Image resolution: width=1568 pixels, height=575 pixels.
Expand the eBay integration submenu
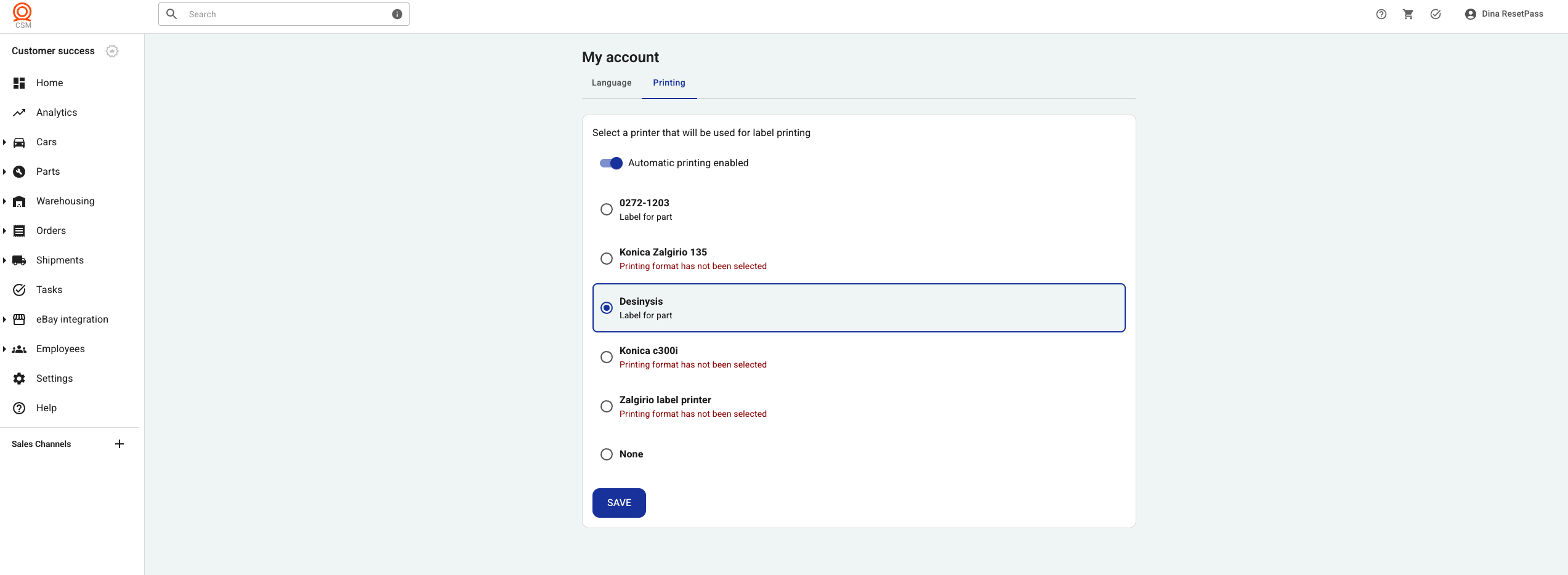[x=5, y=320]
